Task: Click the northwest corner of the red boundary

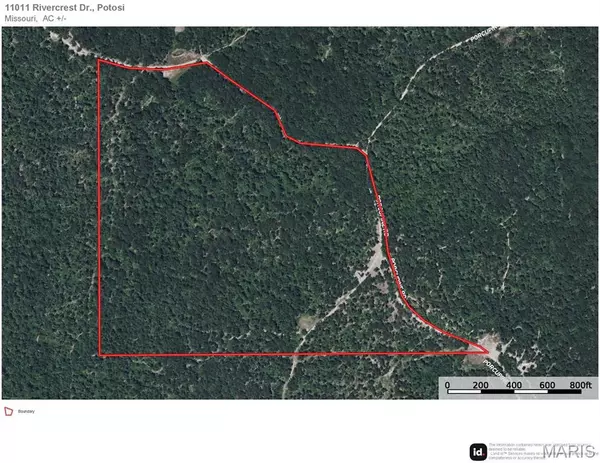Action: click(x=99, y=60)
